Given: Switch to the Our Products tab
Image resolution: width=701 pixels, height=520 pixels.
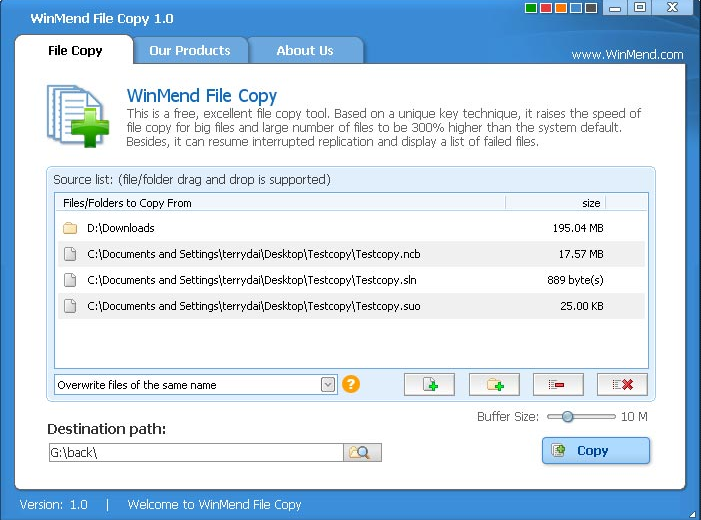Looking at the screenshot, I should click(x=190, y=50).
